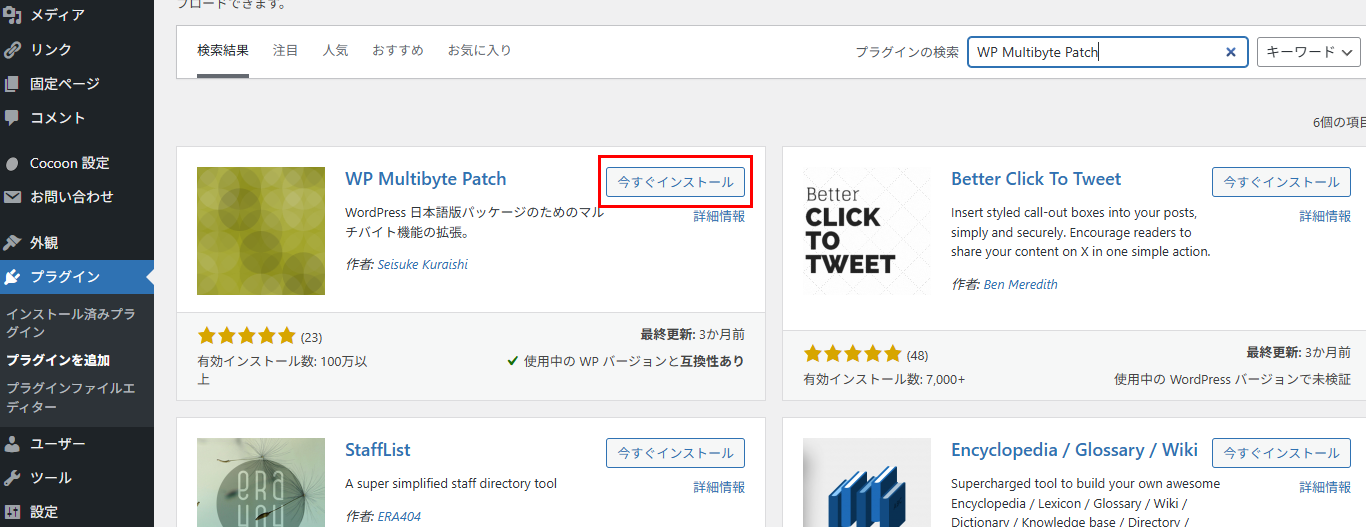The width and height of the screenshot is (1366, 527).
Task: Open メディア in the admin menu
Action: pos(77,15)
